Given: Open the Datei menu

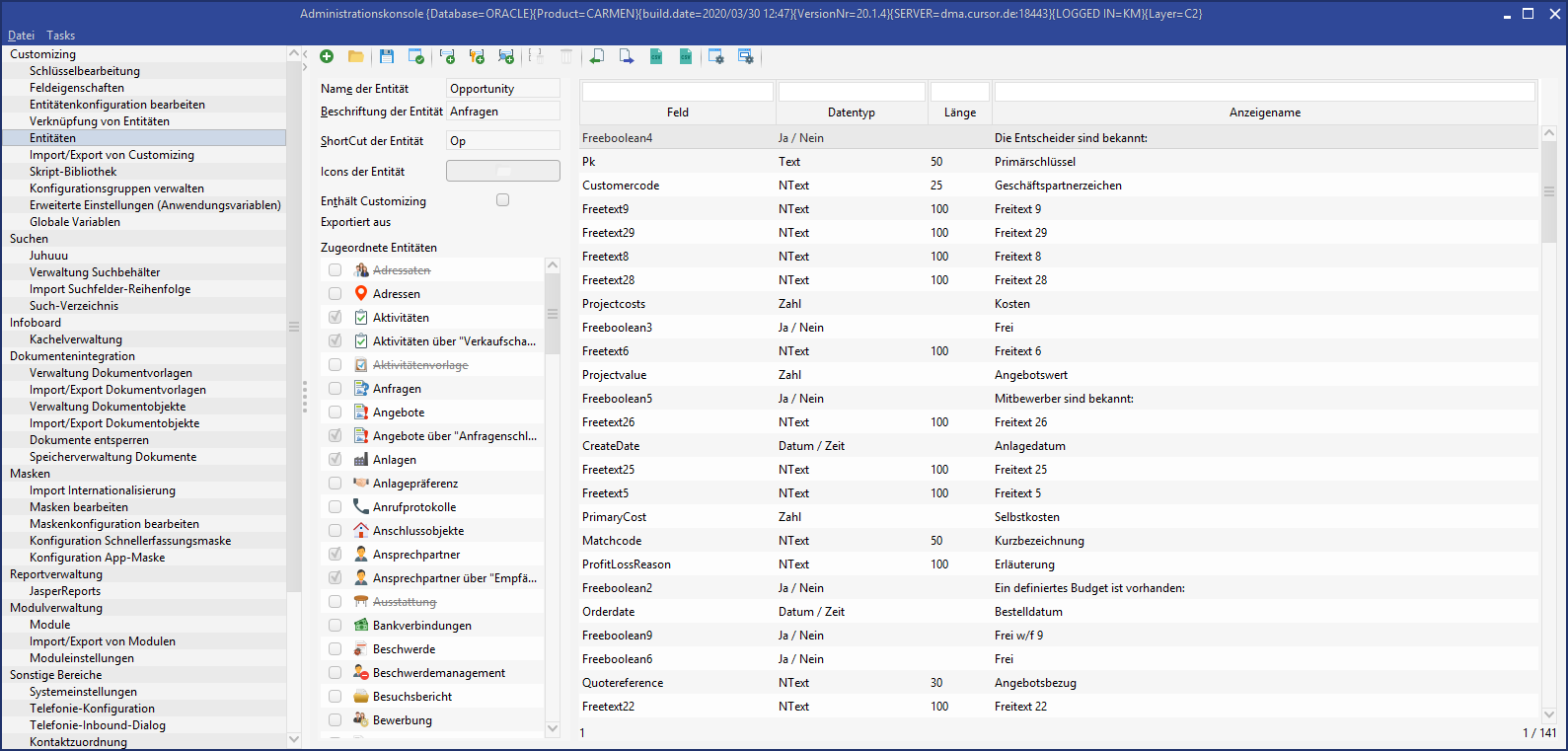Looking at the screenshot, I should pyautogui.click(x=21, y=36).
